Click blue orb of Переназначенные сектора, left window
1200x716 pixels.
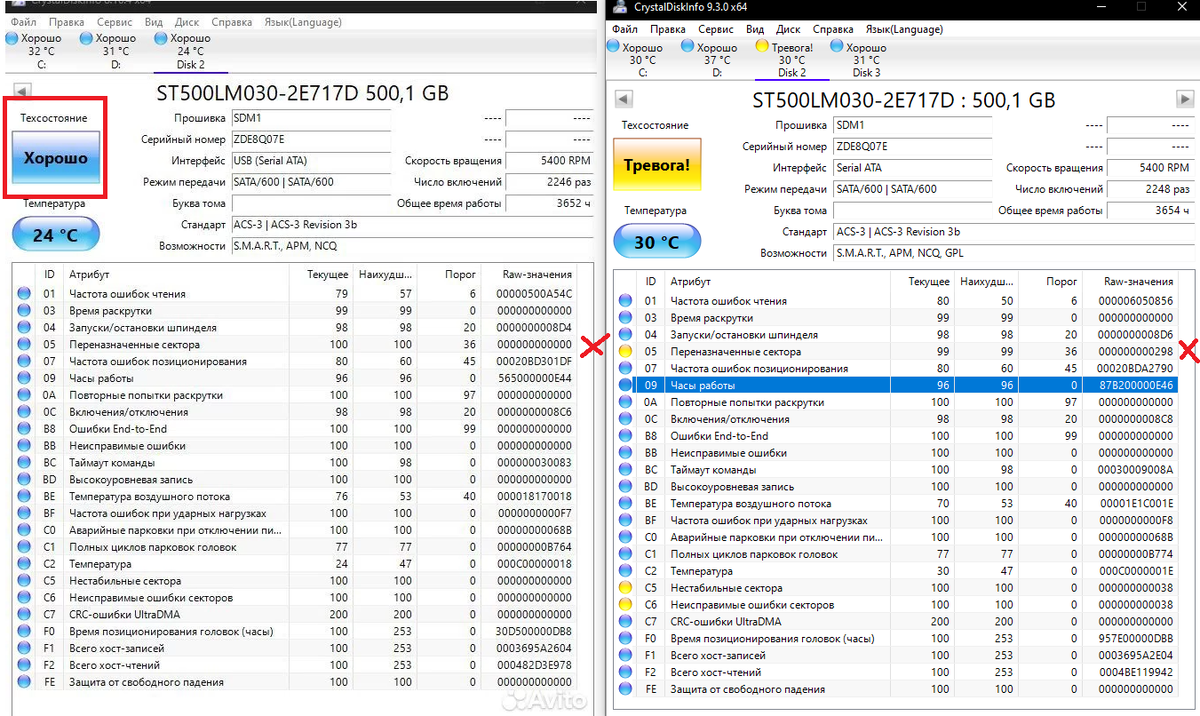[x=24, y=344]
